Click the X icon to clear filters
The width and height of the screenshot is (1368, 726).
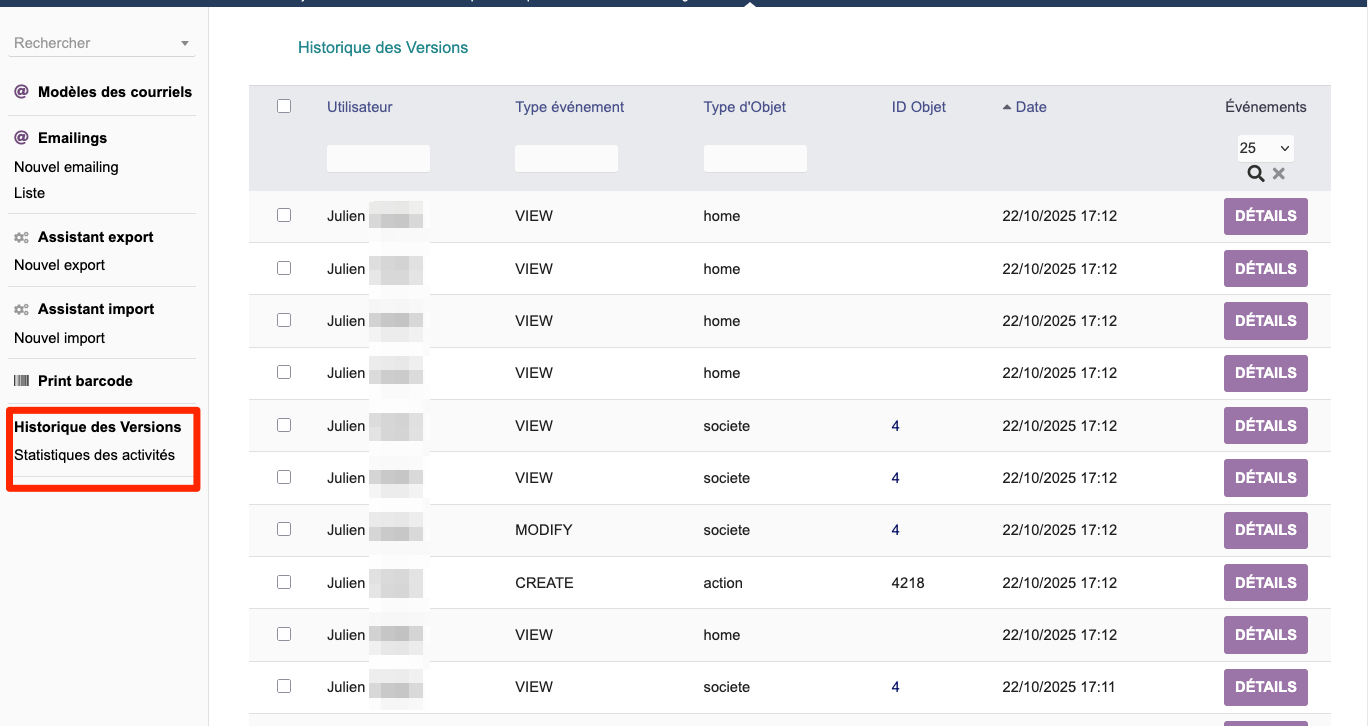tap(1279, 174)
